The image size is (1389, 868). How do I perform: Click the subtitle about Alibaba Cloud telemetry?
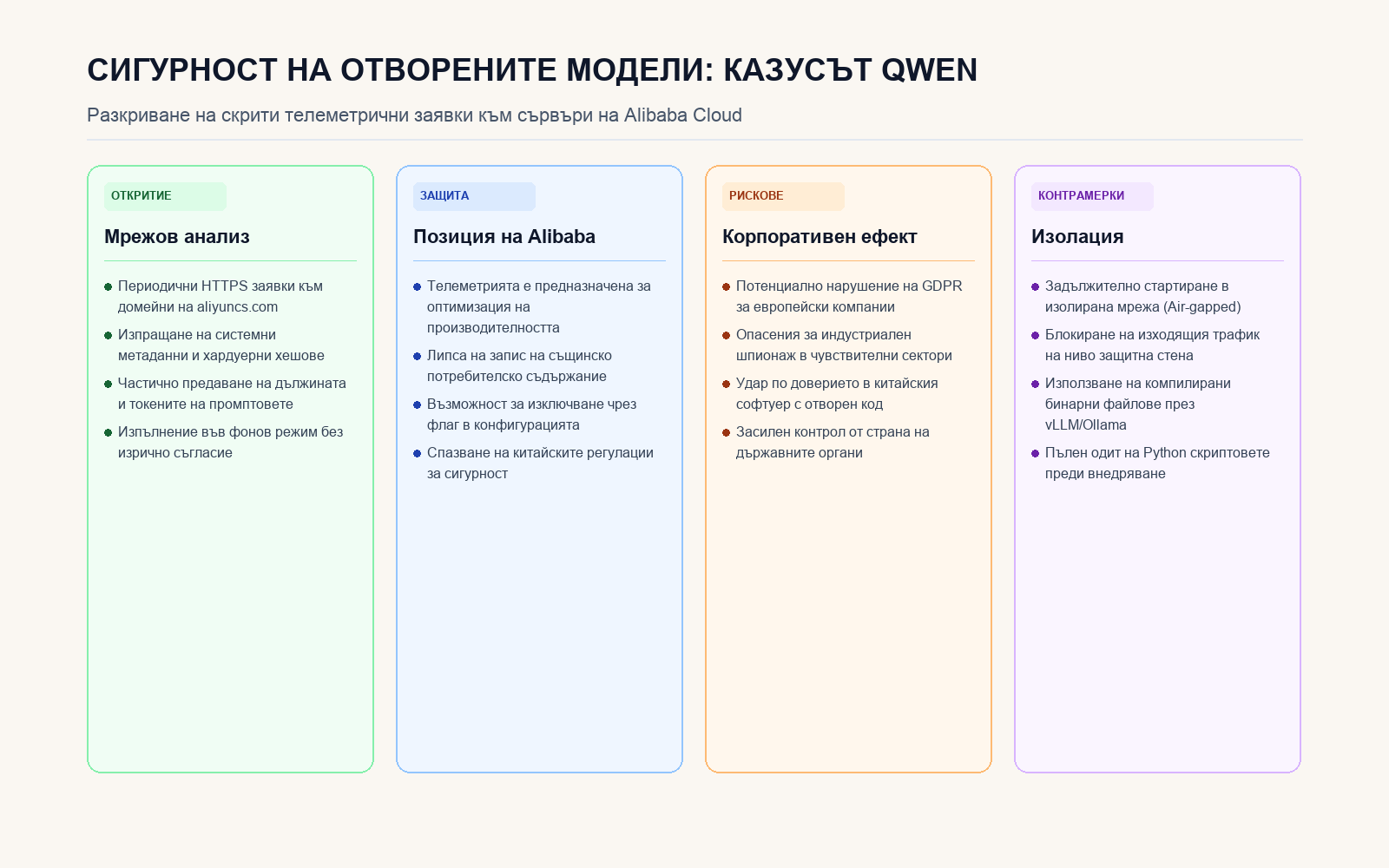click(414, 115)
